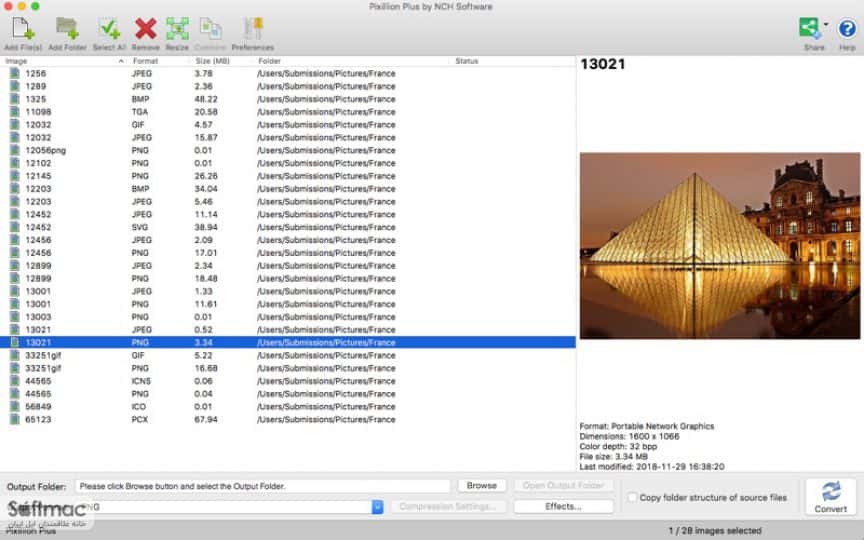Click the Select All checkmark icon
864x540 pixels.
pos(109,29)
